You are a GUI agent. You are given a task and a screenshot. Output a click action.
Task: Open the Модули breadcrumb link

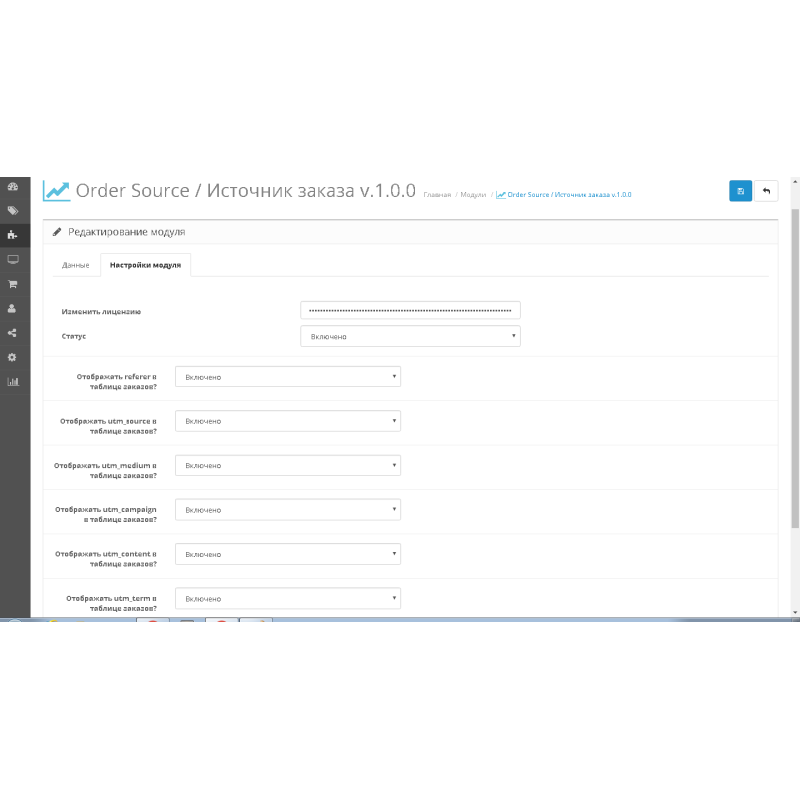[x=473, y=195]
